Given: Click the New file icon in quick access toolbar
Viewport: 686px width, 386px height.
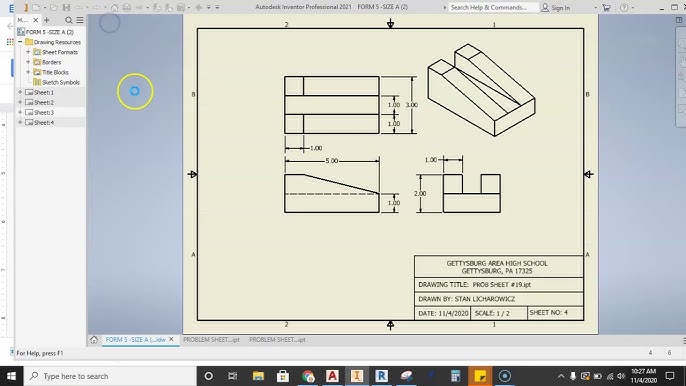Looking at the screenshot, I should click(36, 7).
